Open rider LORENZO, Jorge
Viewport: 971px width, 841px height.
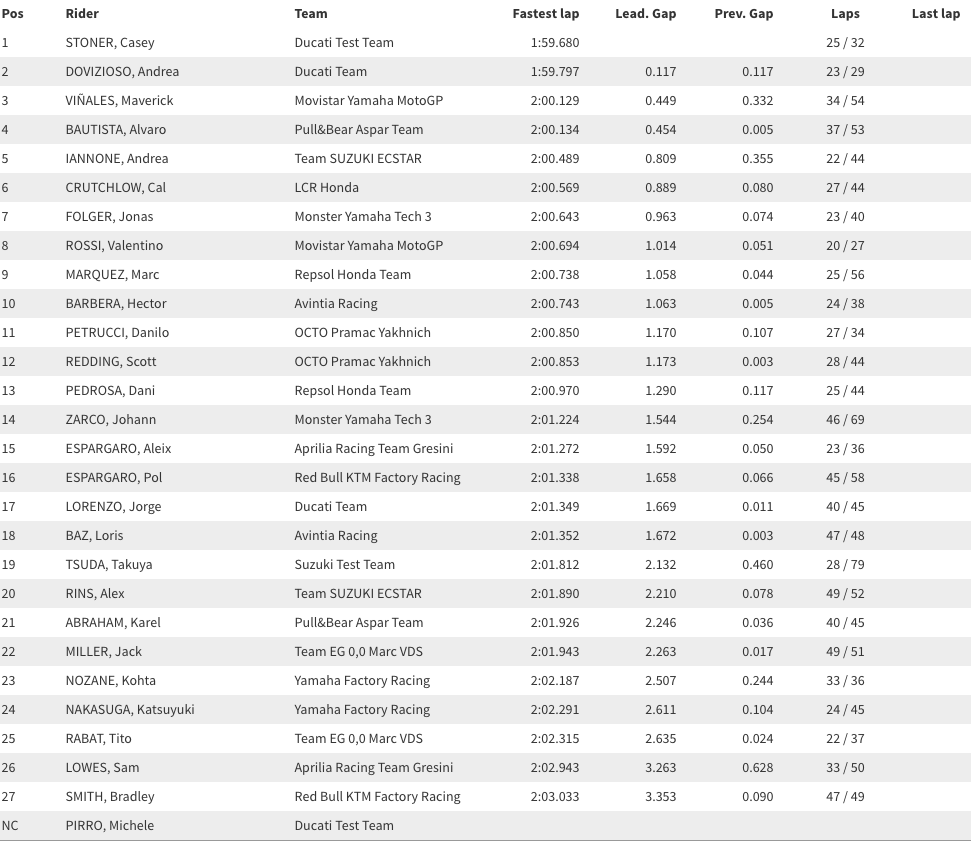(x=113, y=507)
